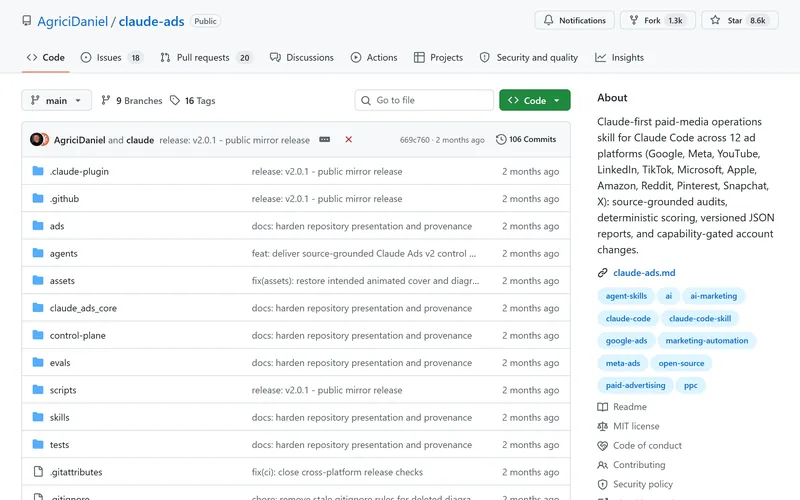Open the AgriciDaniel owner link
Viewport: 800px width, 500px height.
pyautogui.click(x=72, y=21)
